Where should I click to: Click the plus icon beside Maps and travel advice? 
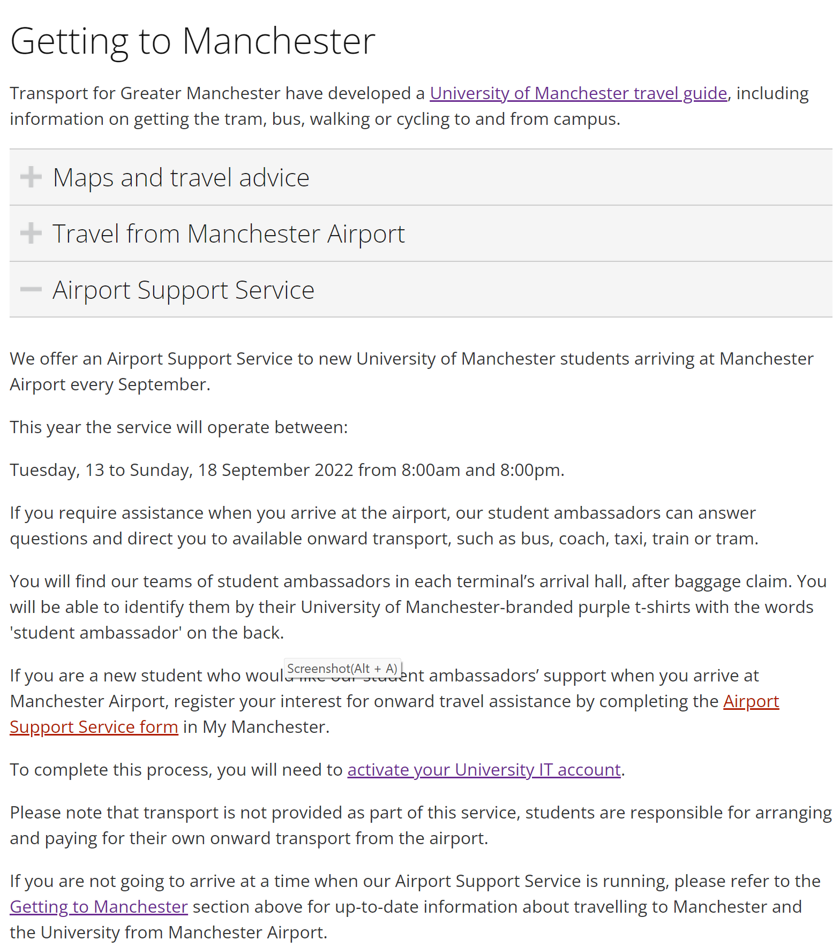(x=31, y=178)
